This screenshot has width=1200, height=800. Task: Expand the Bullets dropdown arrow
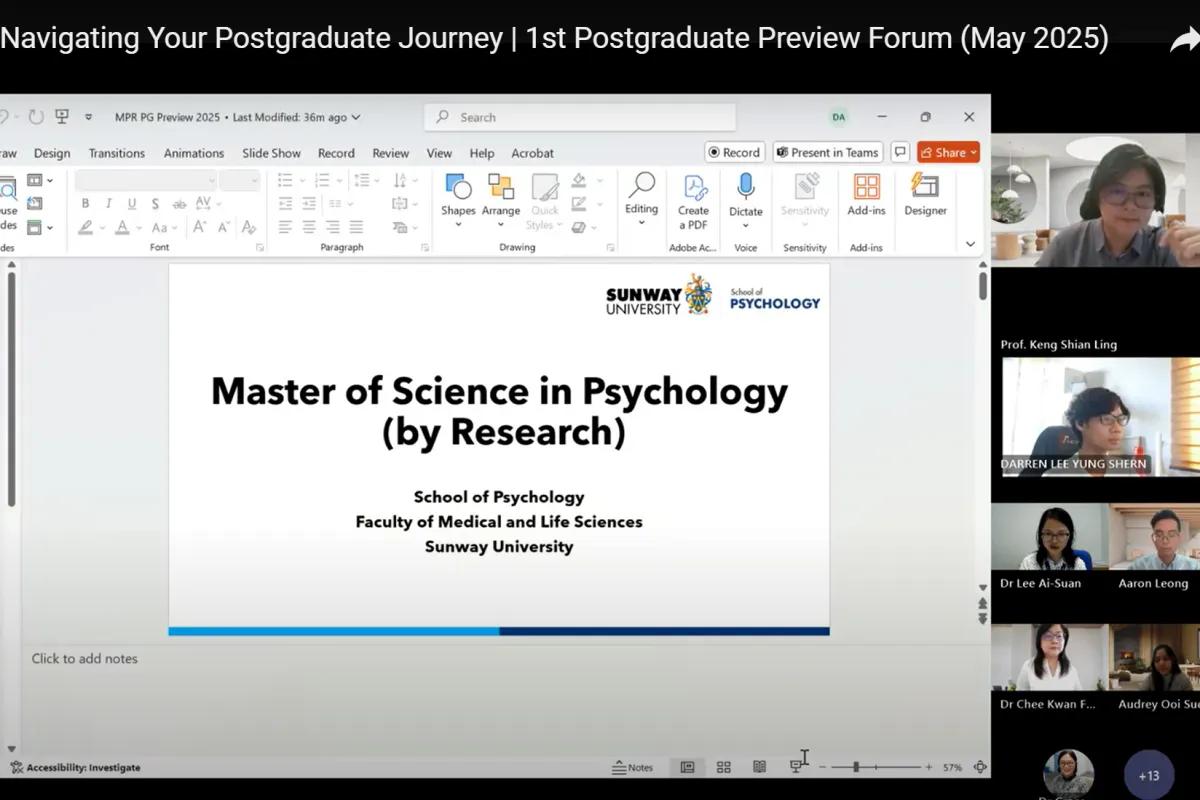point(301,180)
